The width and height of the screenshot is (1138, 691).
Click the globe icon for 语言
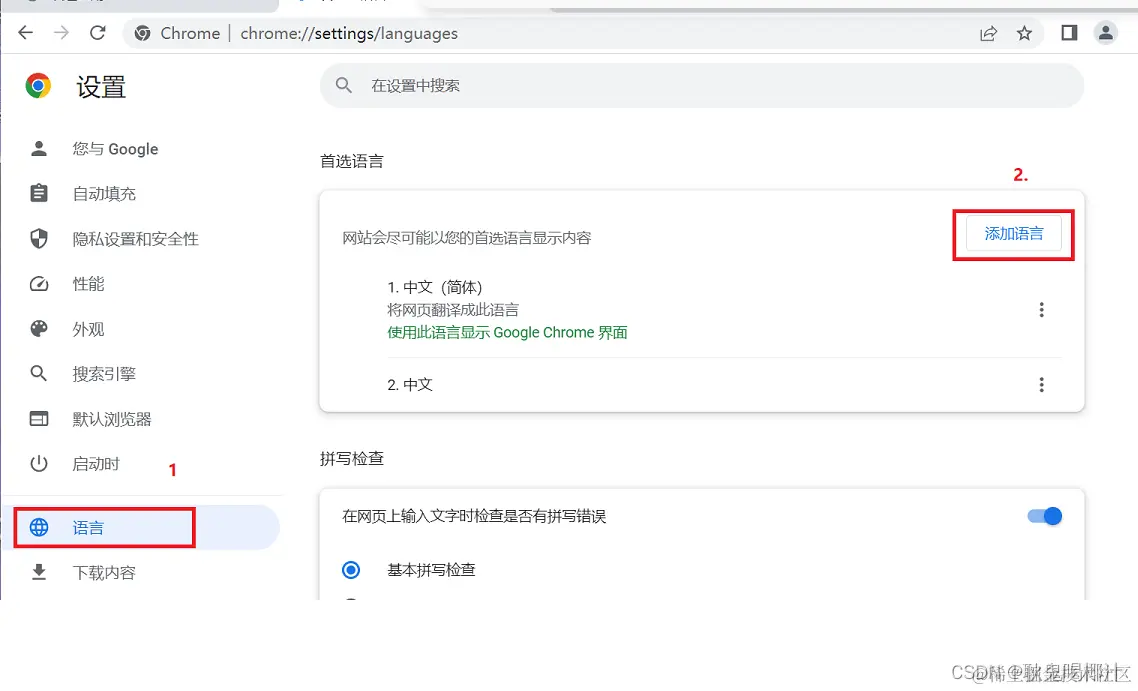(39, 528)
